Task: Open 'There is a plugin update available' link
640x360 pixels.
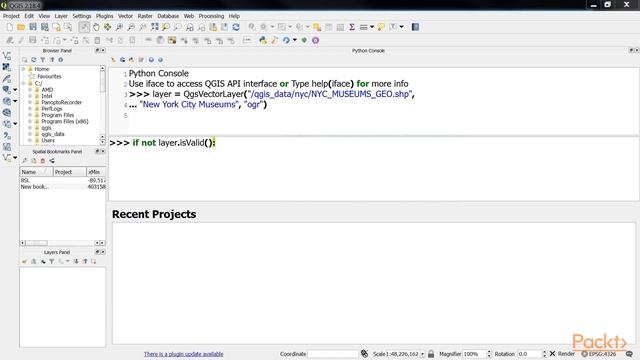Action: [184, 354]
